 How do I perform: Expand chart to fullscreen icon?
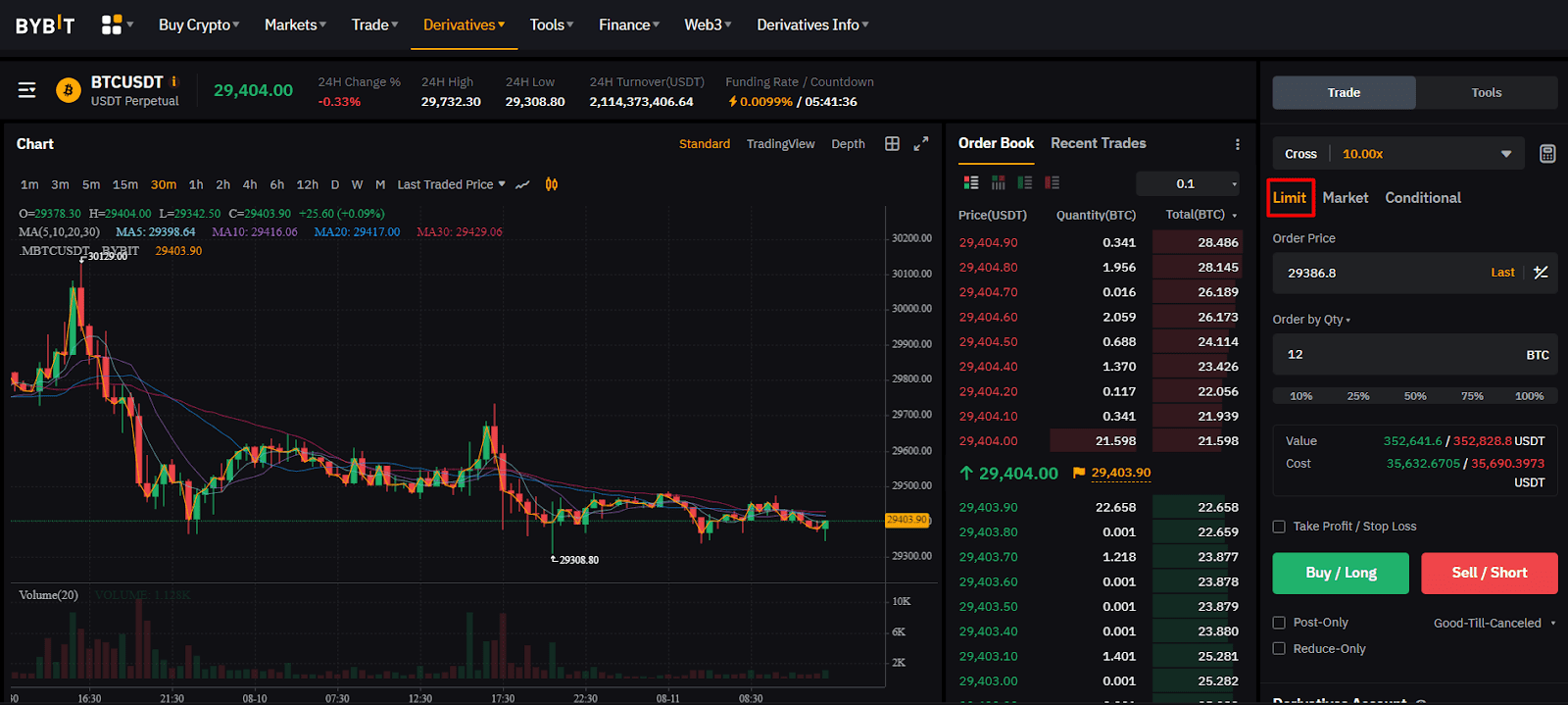tap(921, 143)
